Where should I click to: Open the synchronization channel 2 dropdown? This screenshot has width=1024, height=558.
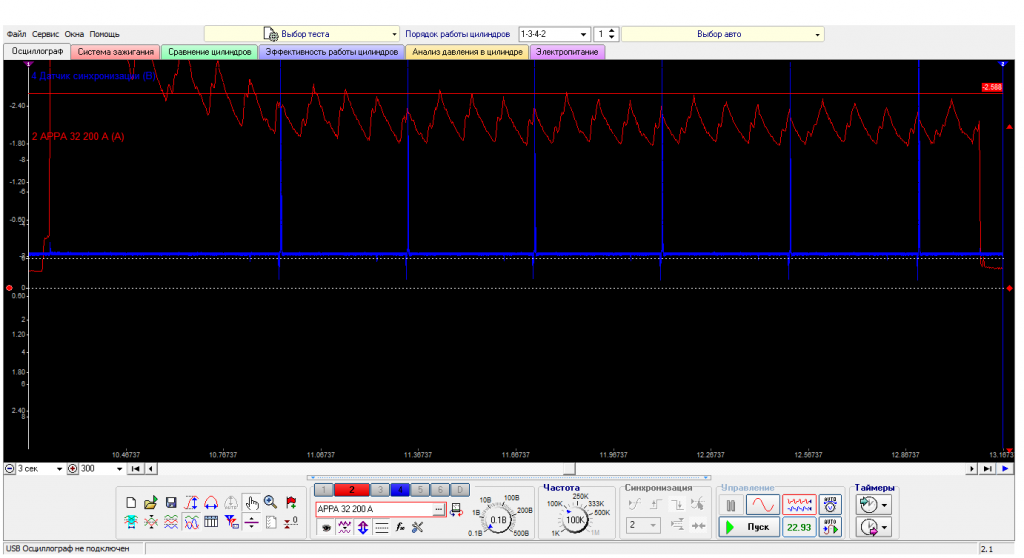643,525
